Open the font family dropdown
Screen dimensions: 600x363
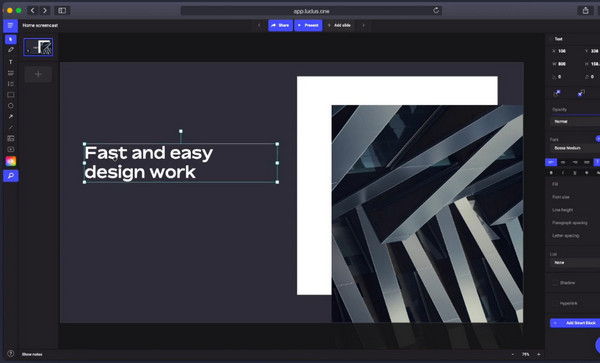[575, 148]
